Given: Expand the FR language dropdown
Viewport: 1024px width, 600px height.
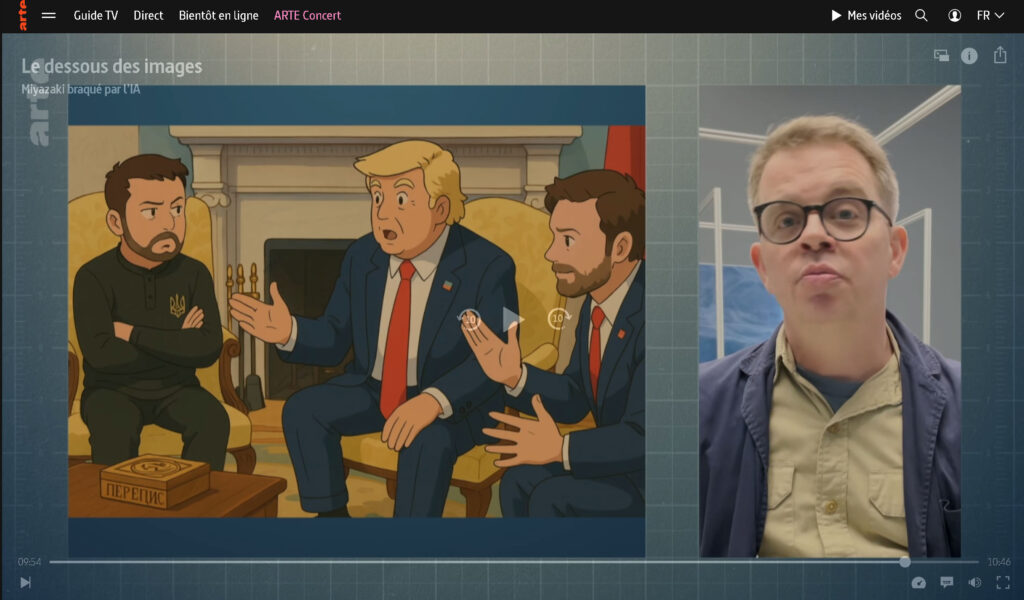Looking at the screenshot, I should pyautogui.click(x=990, y=16).
